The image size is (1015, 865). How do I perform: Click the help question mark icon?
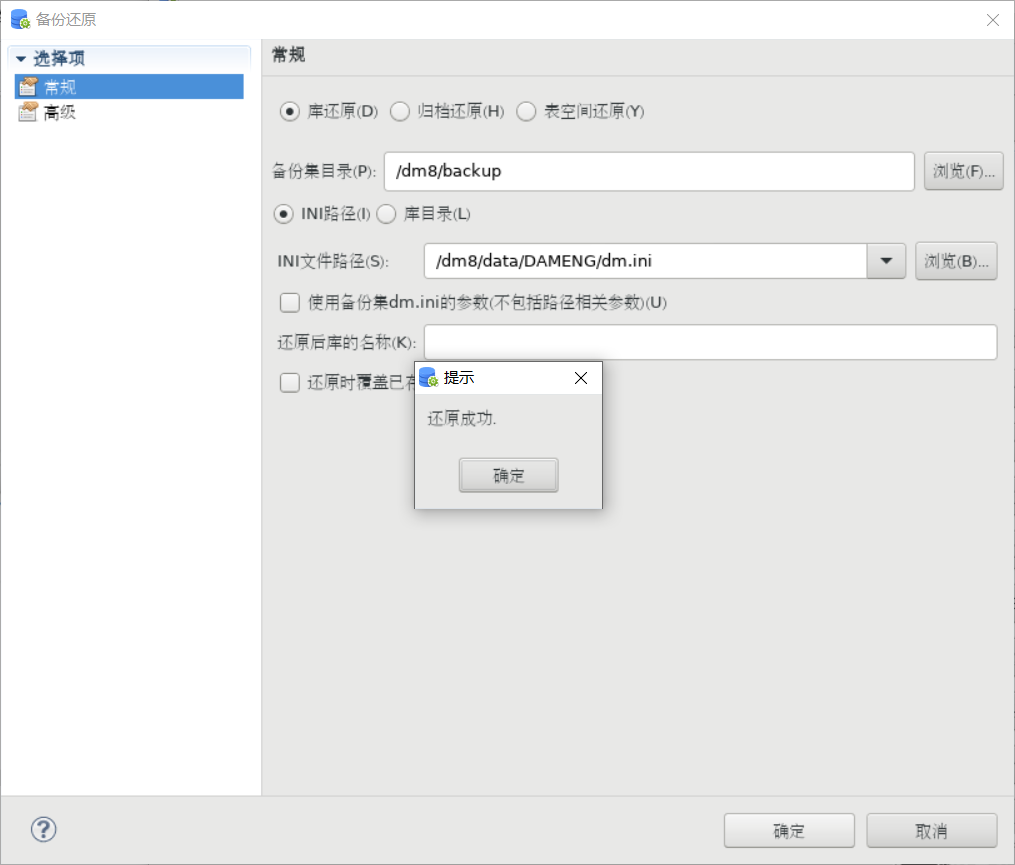[x=43, y=829]
